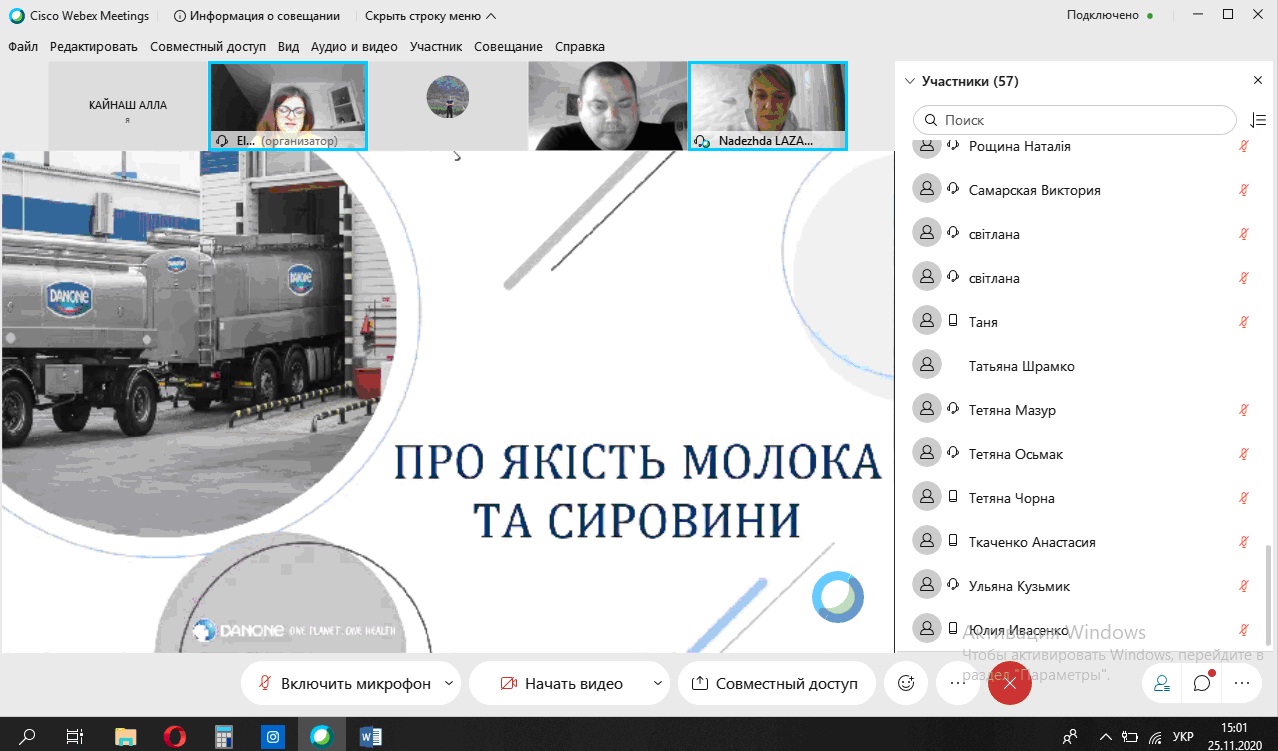Click the headset audio icon beside Тетяна Мазур
The image size is (1278, 751).
click(x=953, y=410)
